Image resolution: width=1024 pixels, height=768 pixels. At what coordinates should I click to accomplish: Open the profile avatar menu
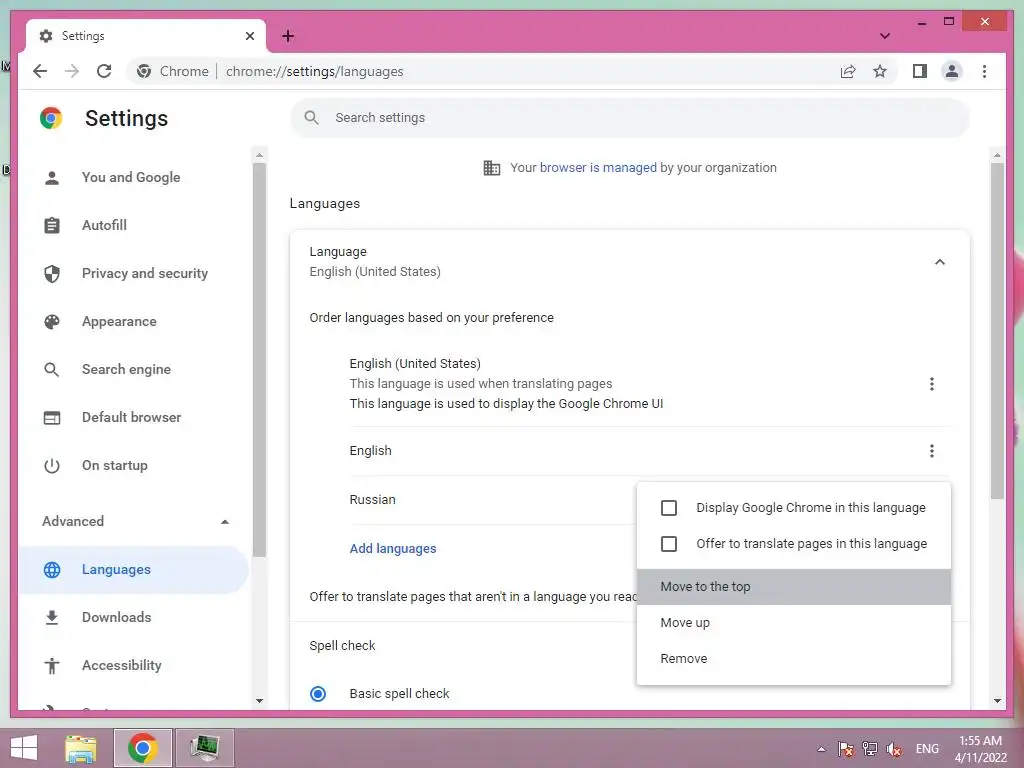point(952,71)
